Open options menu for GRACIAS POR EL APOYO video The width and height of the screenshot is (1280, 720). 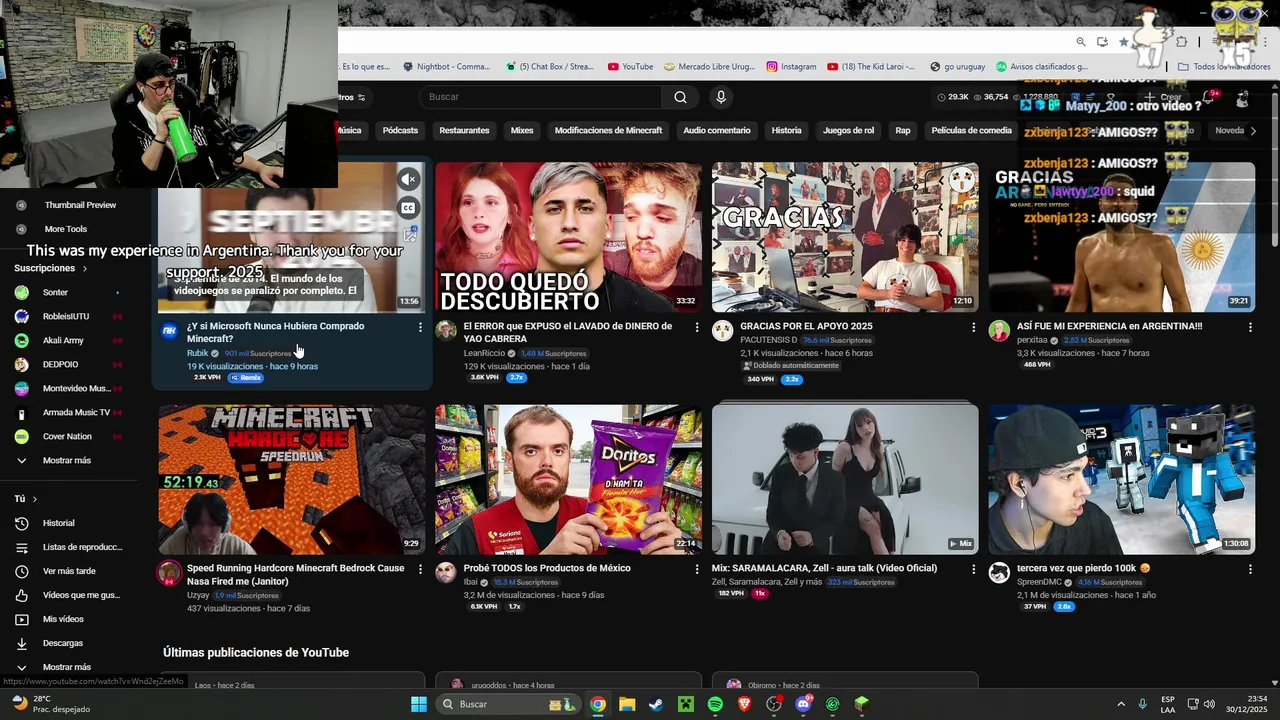[x=973, y=327]
